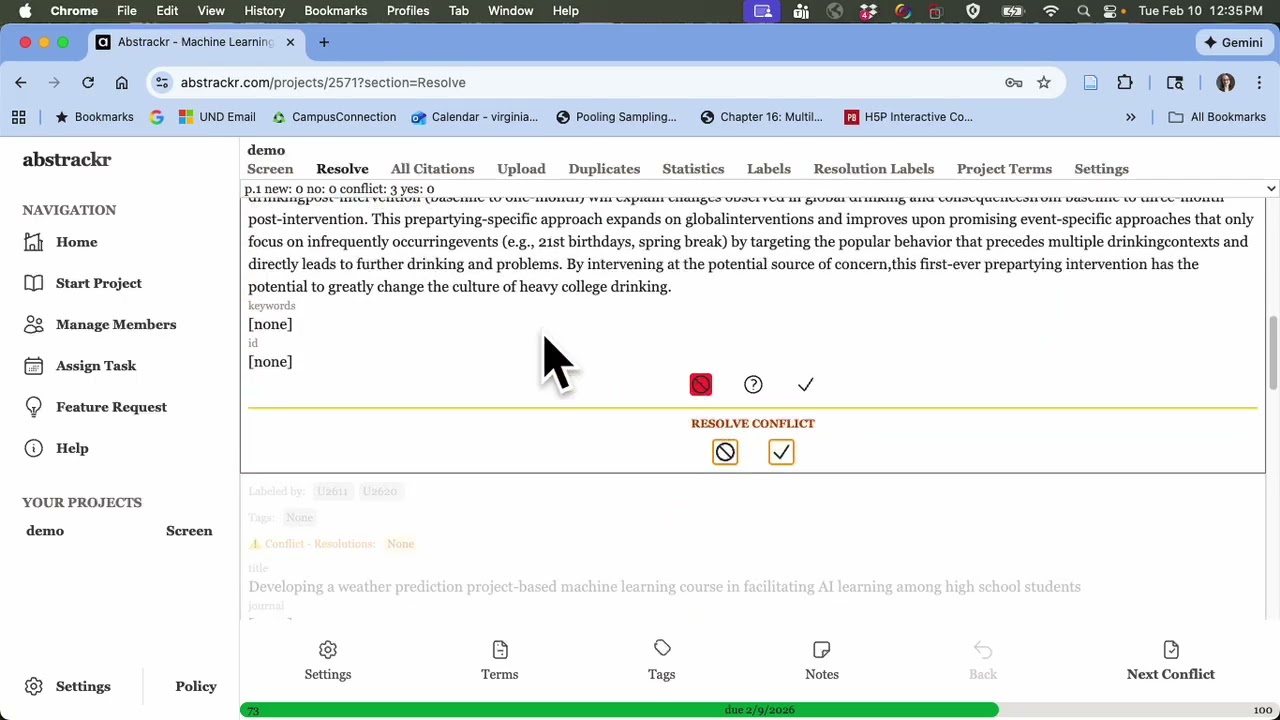Click Screen link next to demo project
Image resolution: width=1280 pixels, height=720 pixels.
point(189,531)
